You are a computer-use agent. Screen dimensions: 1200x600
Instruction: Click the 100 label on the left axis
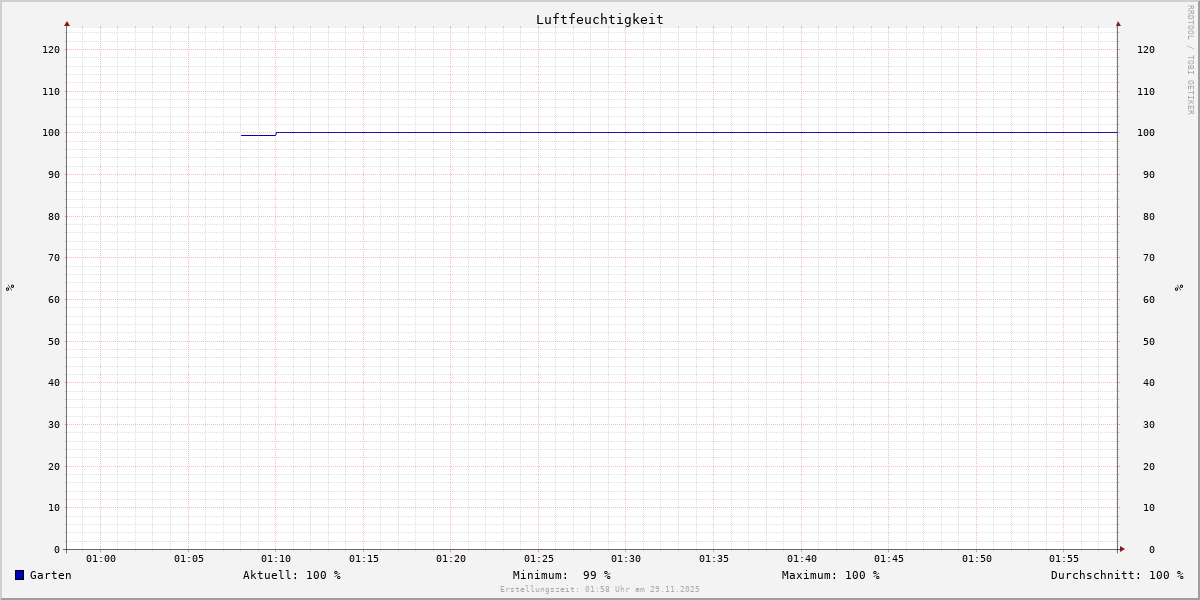(51, 133)
